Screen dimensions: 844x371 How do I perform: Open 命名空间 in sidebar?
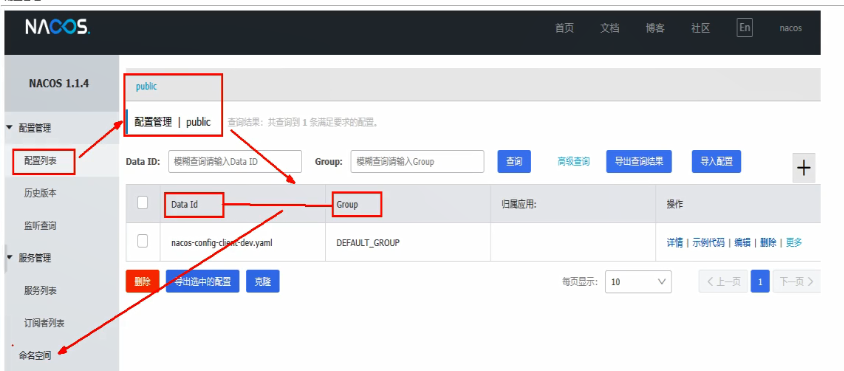(x=35, y=356)
